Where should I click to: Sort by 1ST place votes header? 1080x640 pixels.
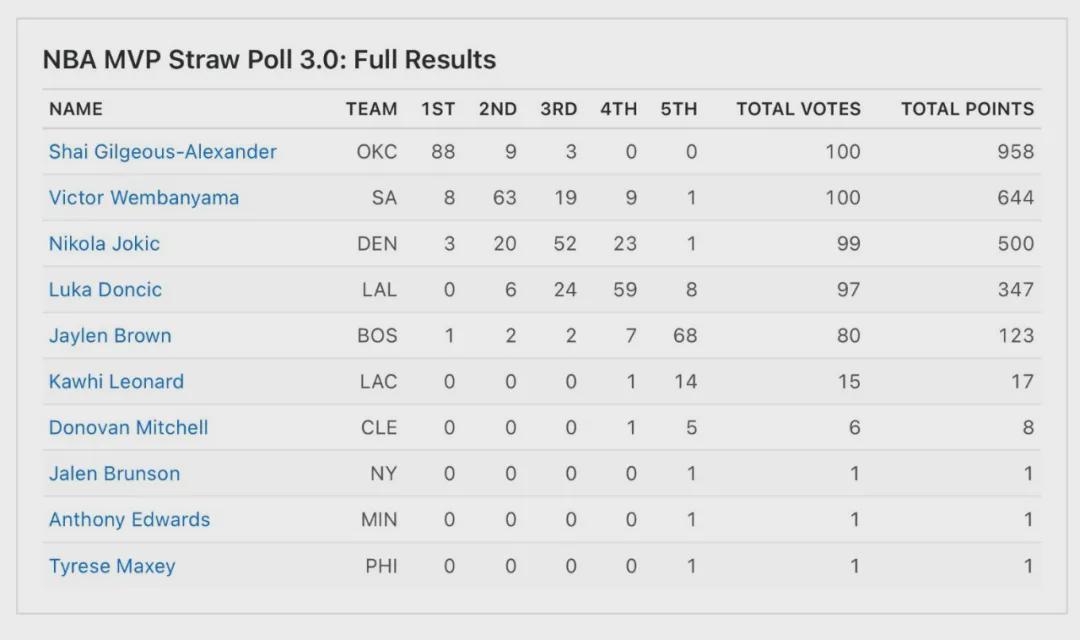(438, 109)
